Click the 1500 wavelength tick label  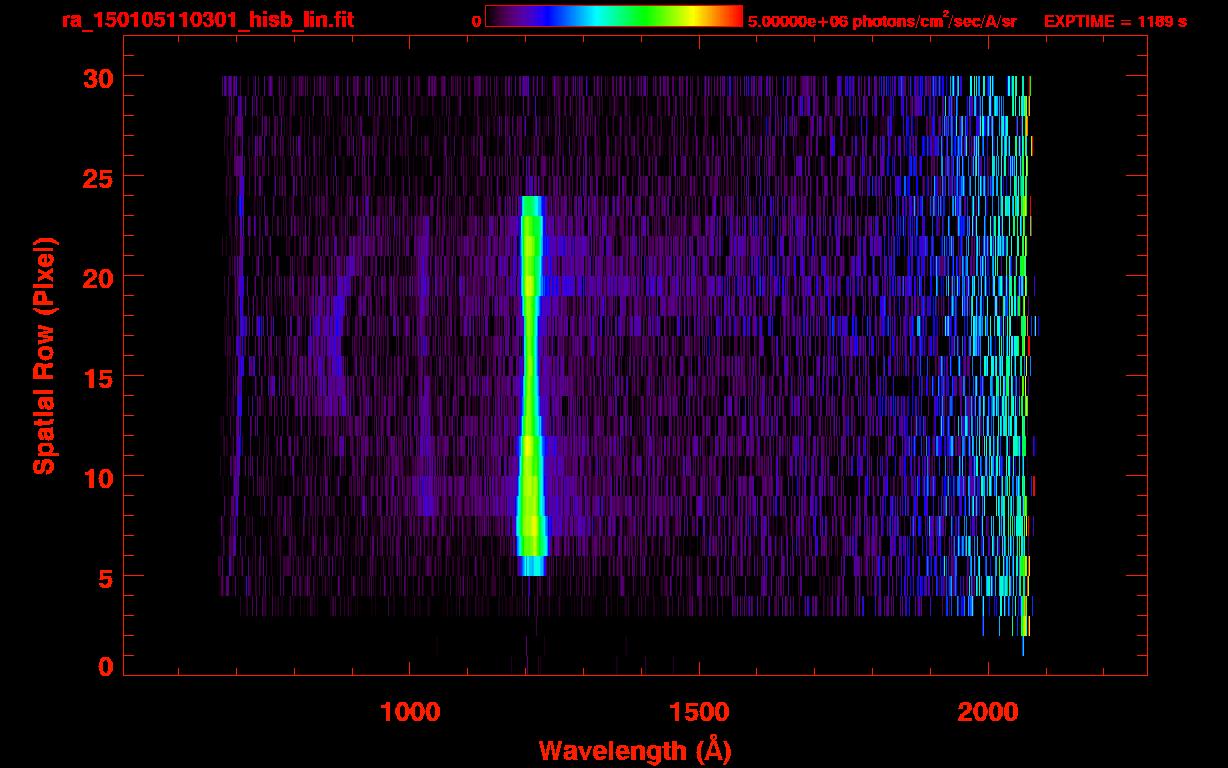pos(699,712)
